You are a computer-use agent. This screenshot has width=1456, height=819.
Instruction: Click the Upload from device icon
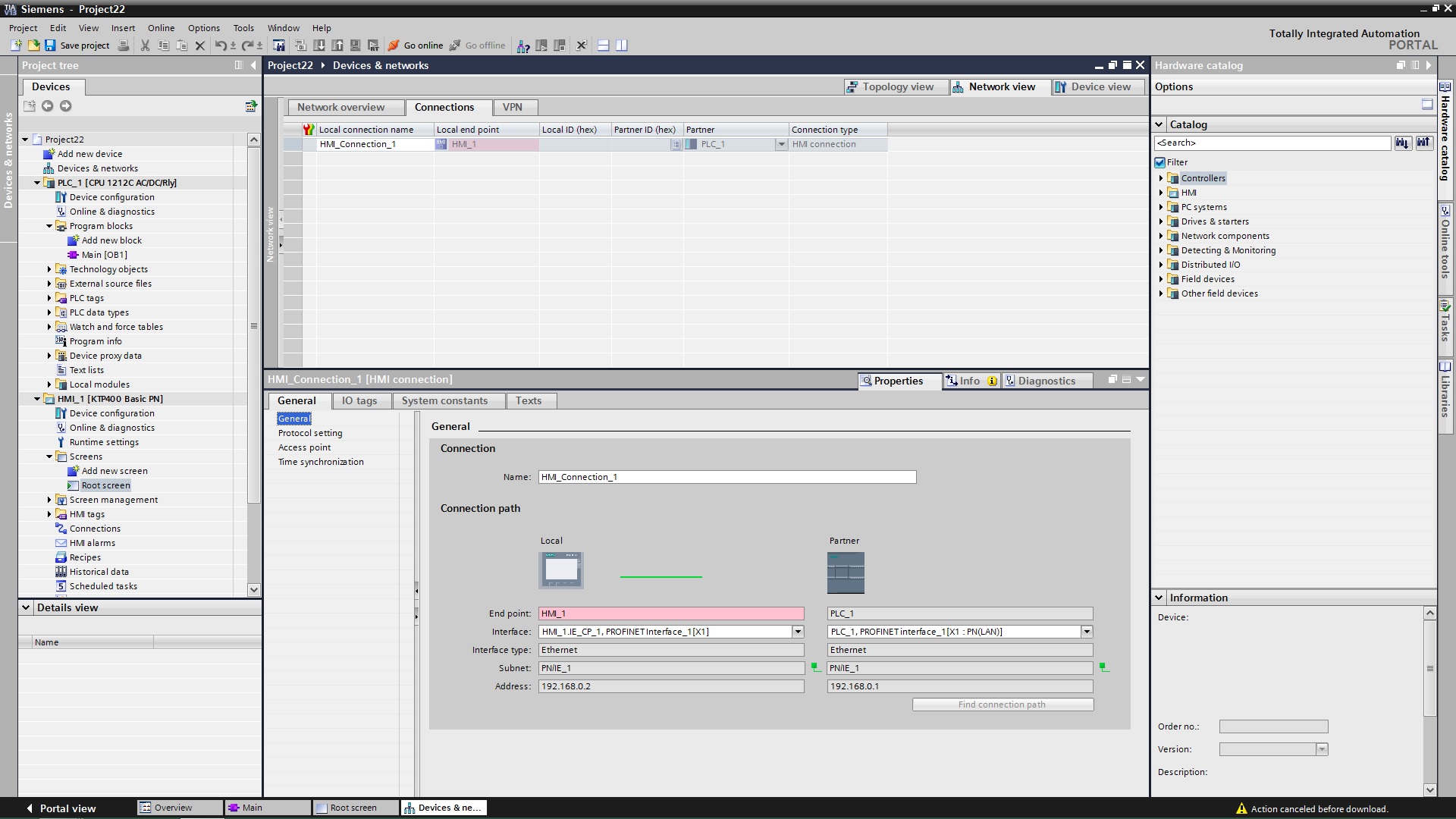pyautogui.click(x=337, y=45)
